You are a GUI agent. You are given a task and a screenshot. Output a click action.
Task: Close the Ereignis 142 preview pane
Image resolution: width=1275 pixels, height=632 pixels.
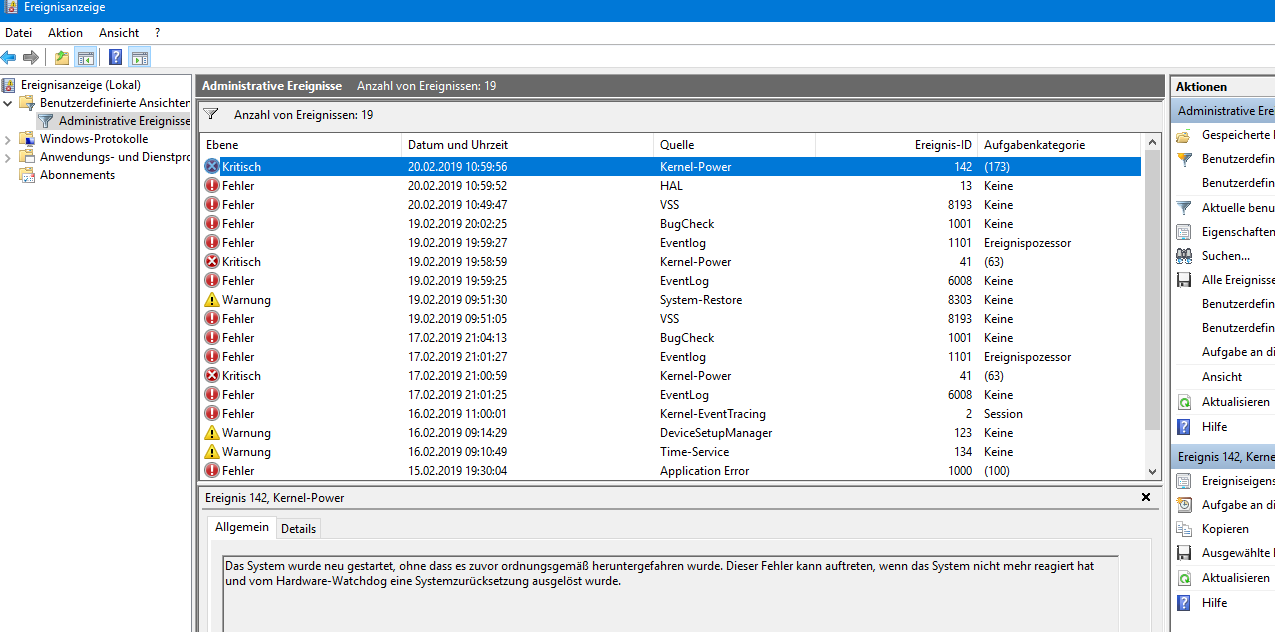(x=1146, y=497)
